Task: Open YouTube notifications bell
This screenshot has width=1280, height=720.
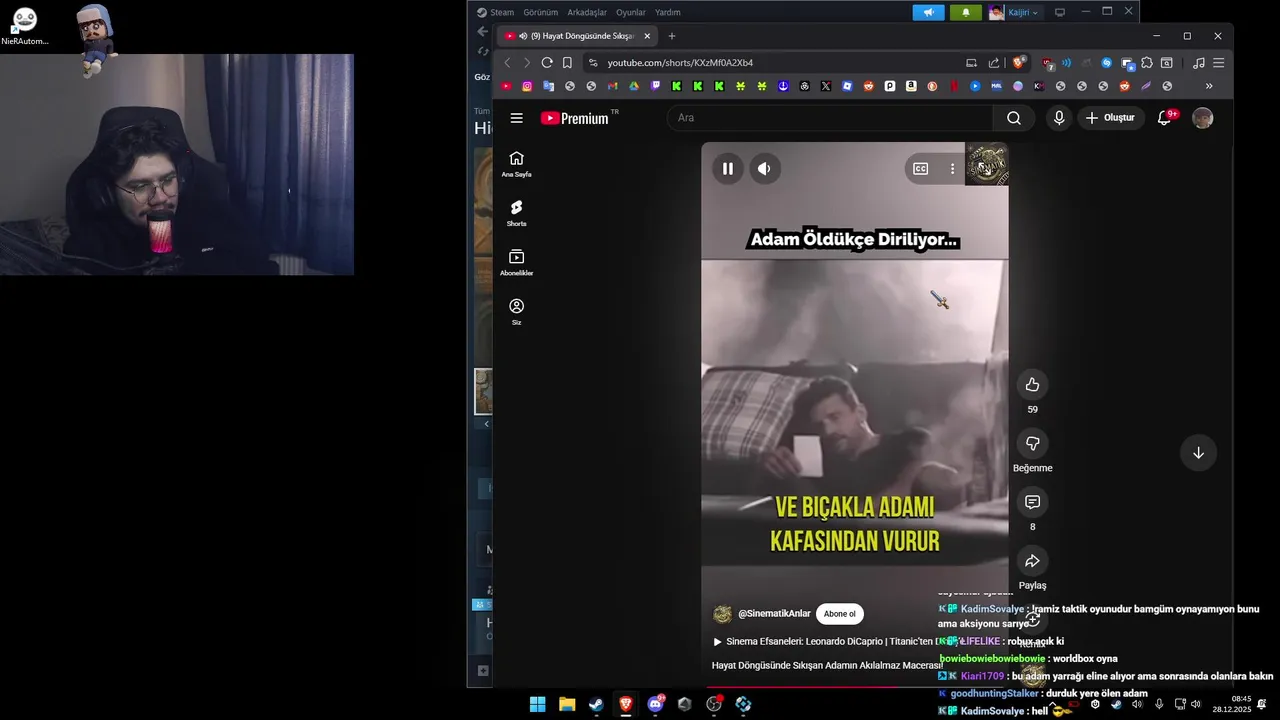Action: point(1164,118)
